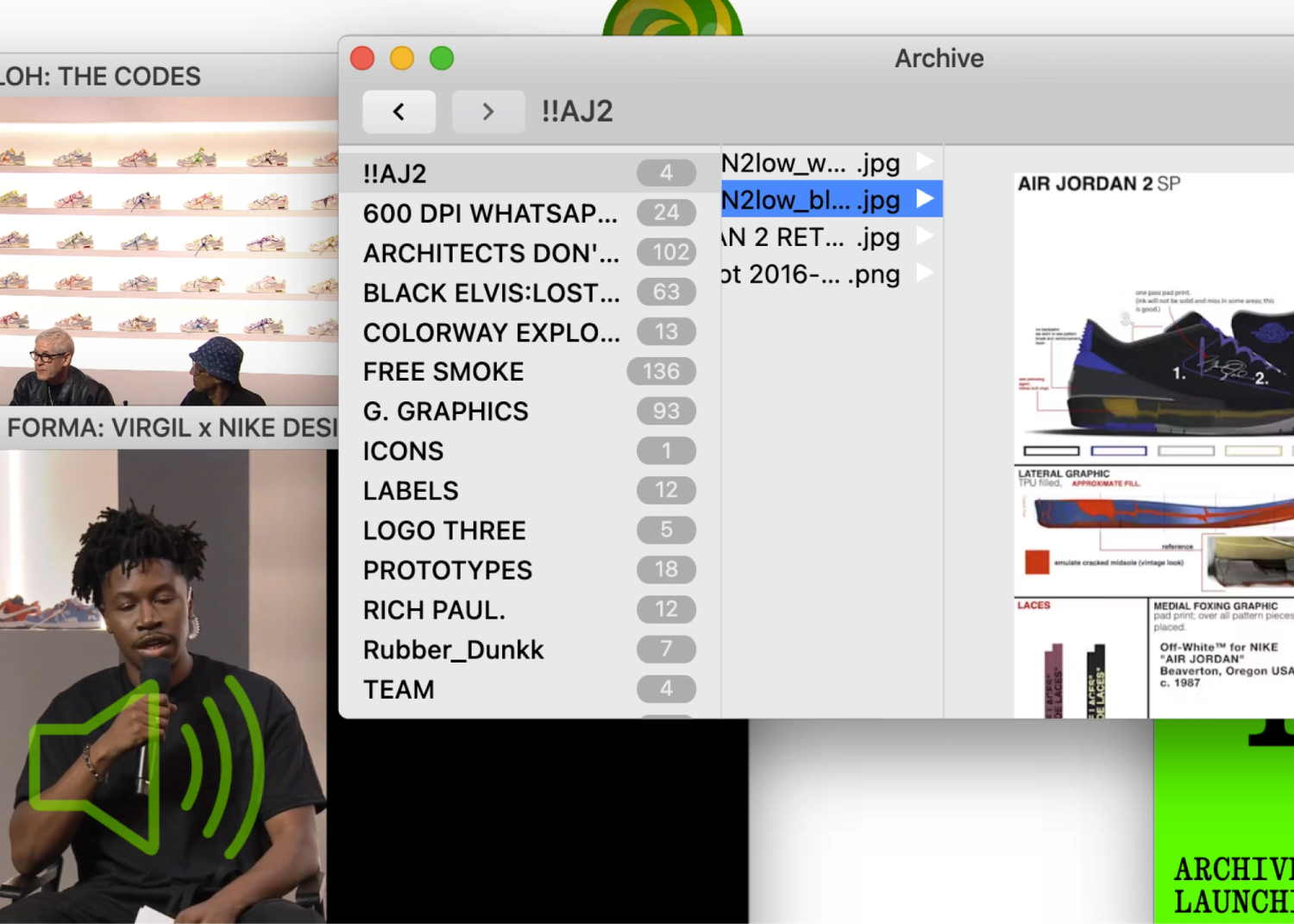Click the 136 count badge for FREE SMOKE
Screen dimensions: 1294x924
click(661, 371)
